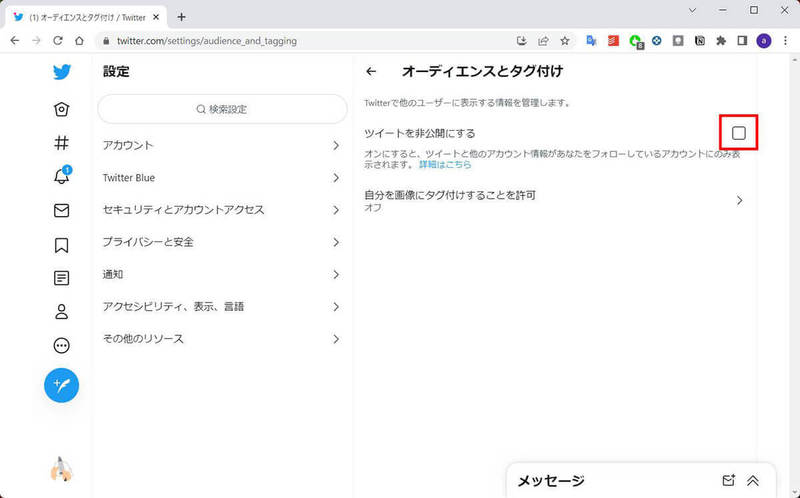Open the 詳細はこちら link

[445, 165]
